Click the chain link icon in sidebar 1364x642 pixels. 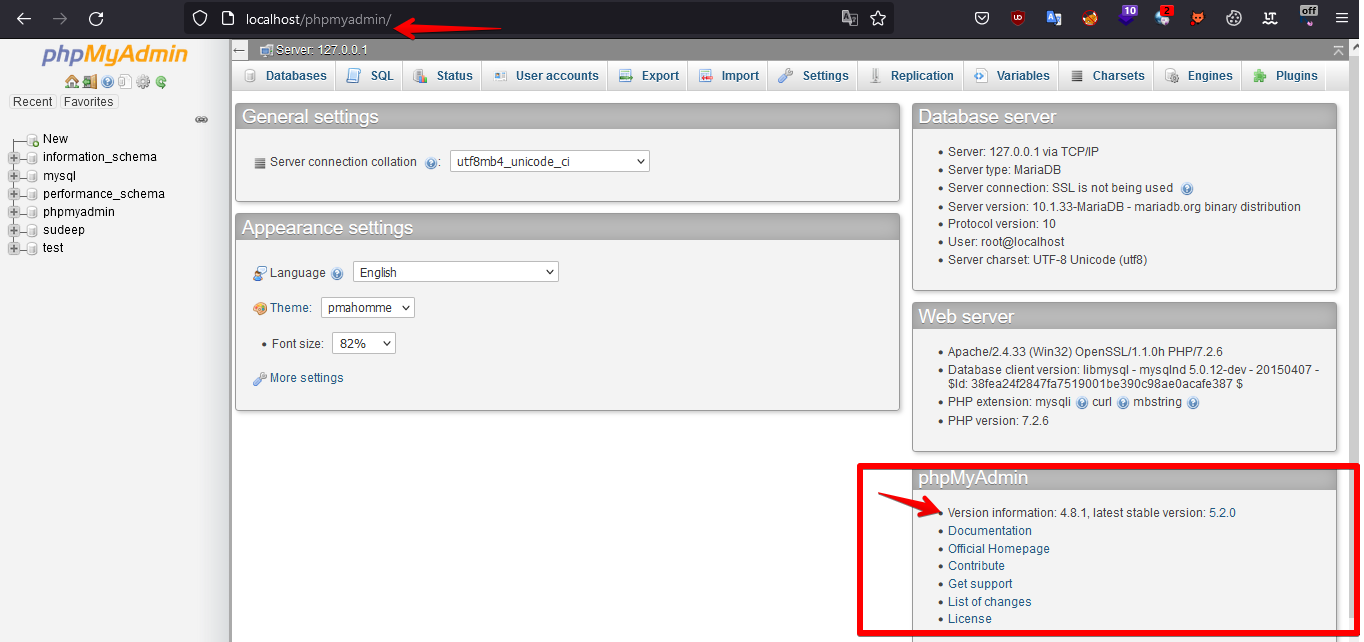201,119
